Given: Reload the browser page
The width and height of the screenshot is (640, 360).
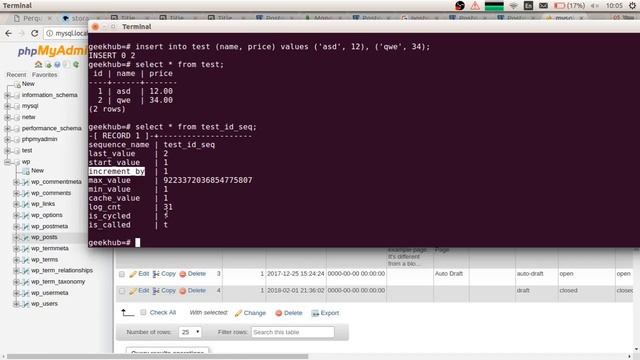Looking at the screenshot, I should 35,33.
